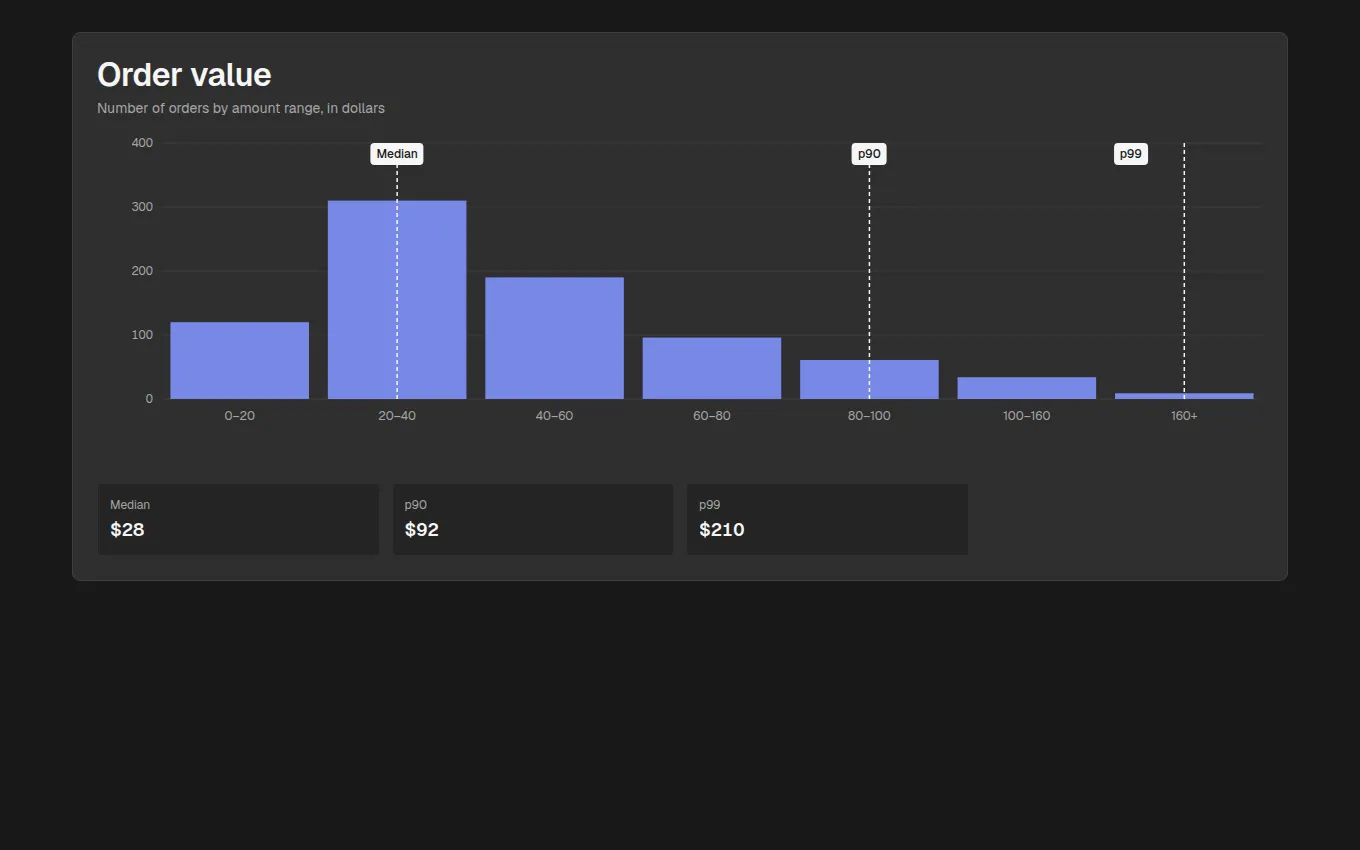This screenshot has width=1360, height=850.
Task: Click the "60–80" x-axis label
Action: pos(712,416)
